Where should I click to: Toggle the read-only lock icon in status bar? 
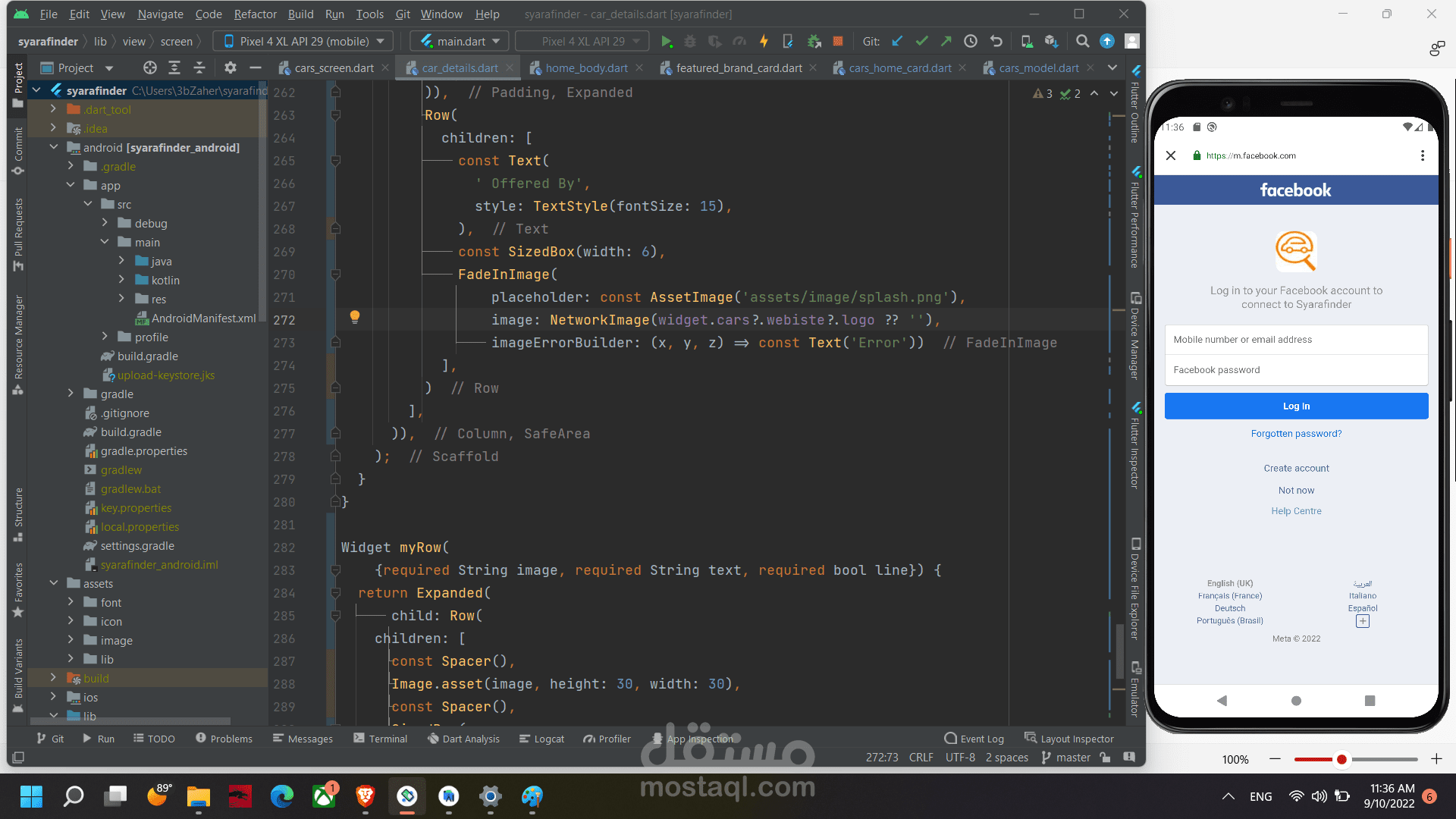[1106, 758]
